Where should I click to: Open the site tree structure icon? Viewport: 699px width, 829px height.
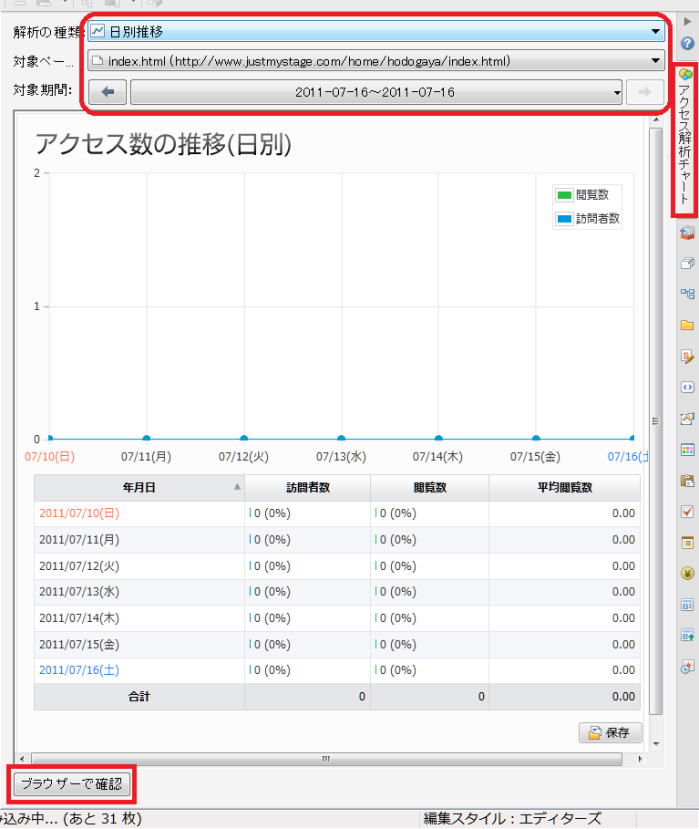[x=687, y=294]
